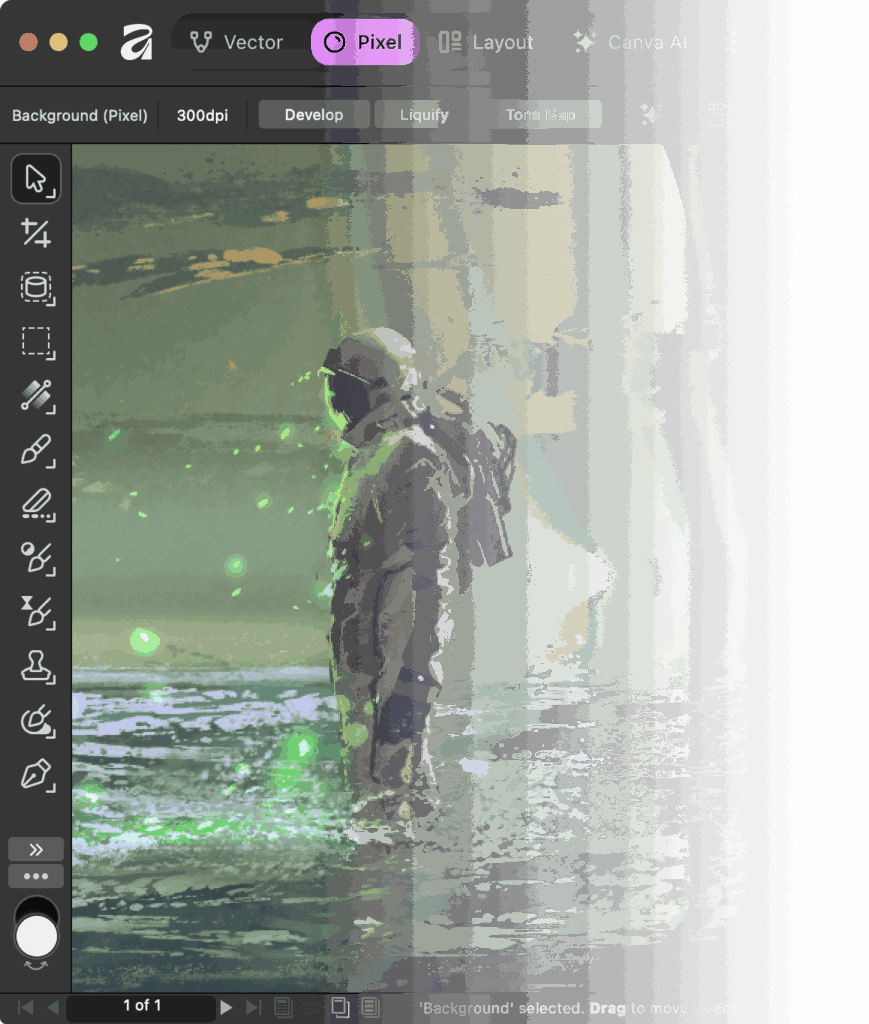Pick the Paint Brush tool
The image size is (869, 1024).
tap(36, 451)
